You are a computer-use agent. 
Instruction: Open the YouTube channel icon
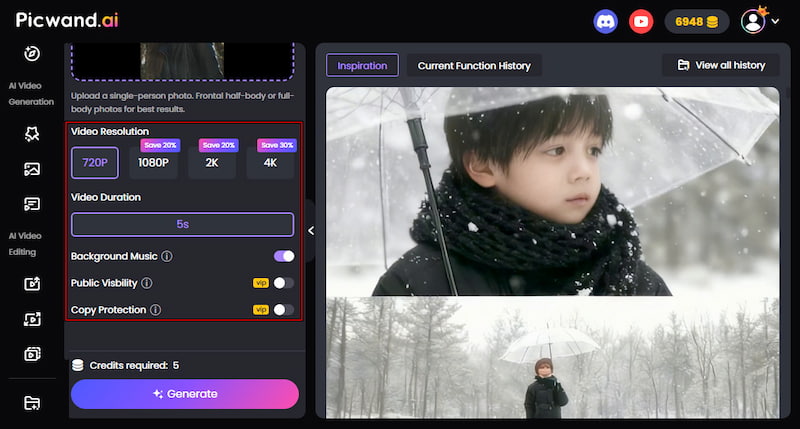pos(641,22)
